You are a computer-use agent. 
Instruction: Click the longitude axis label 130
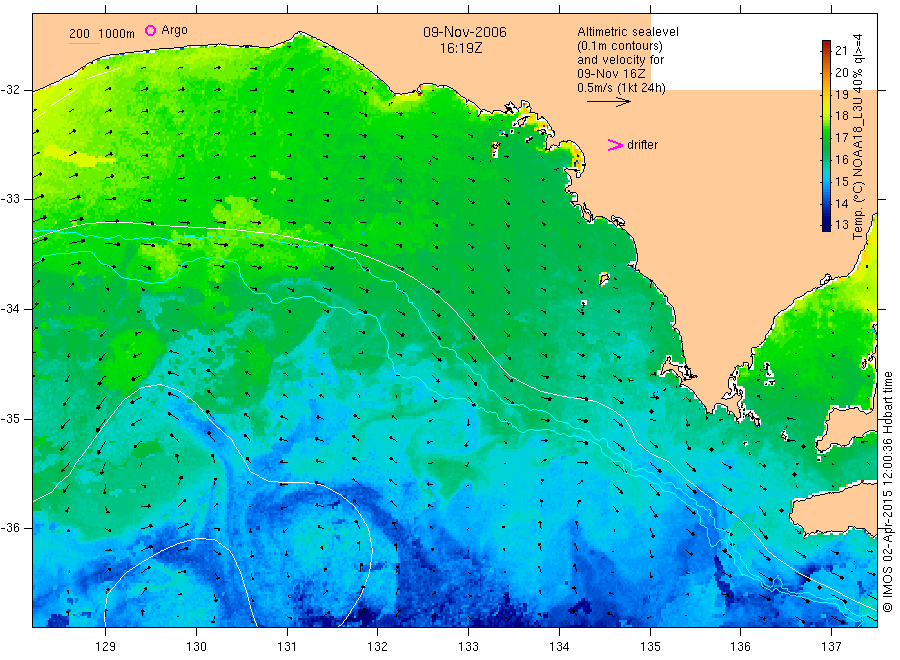pos(196,647)
